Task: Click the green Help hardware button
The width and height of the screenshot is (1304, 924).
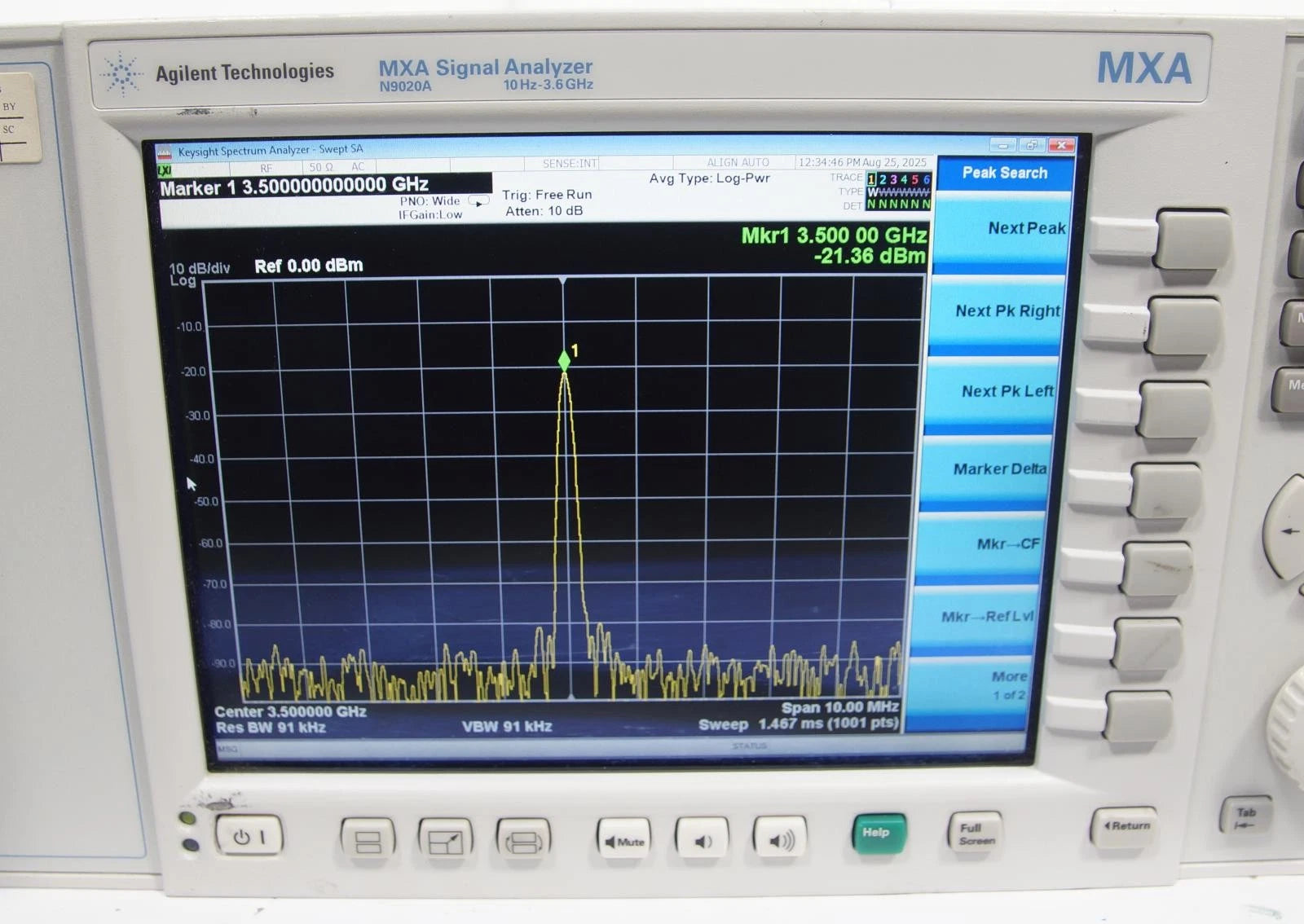Action: pyautogui.click(x=879, y=834)
